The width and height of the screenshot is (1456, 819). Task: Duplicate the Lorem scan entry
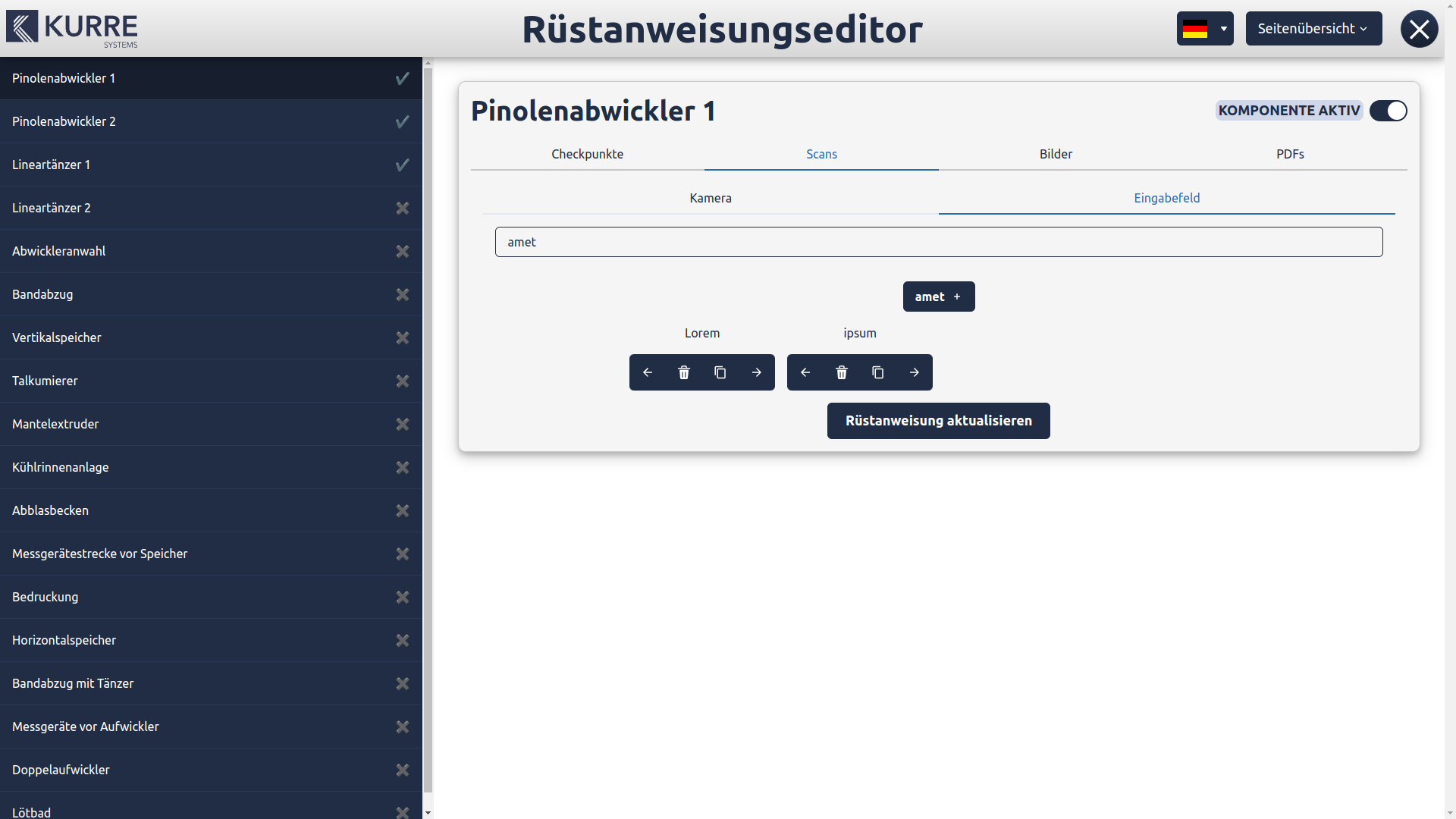coord(720,372)
